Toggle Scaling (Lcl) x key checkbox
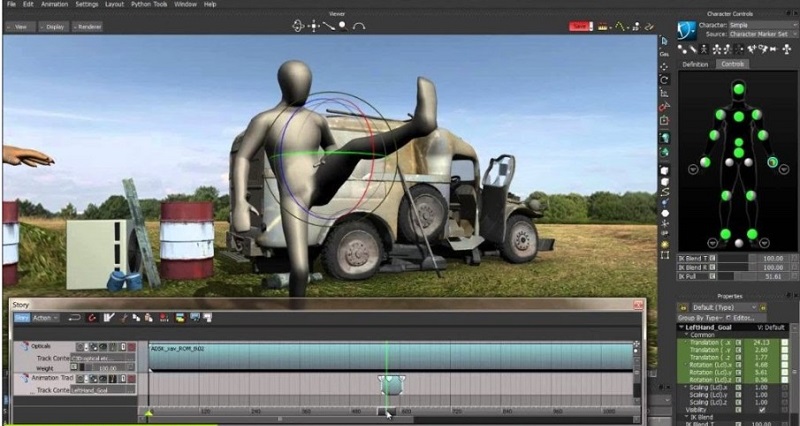Image resolution: width=800 pixels, height=426 pixels. click(x=785, y=387)
